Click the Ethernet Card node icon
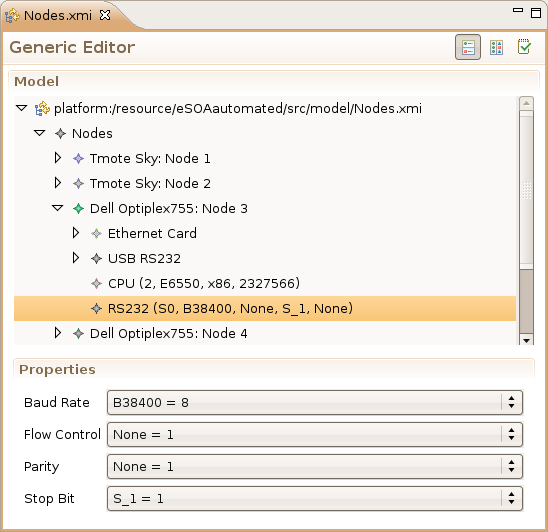 (96, 233)
